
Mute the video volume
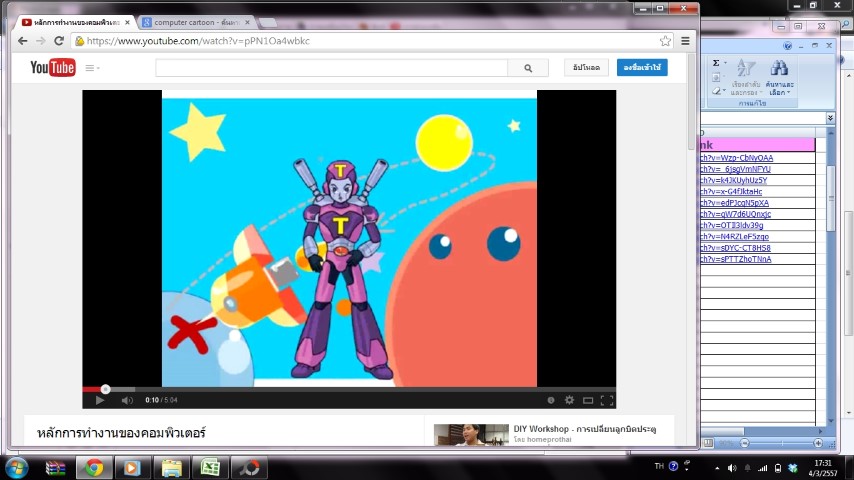[x=127, y=400]
